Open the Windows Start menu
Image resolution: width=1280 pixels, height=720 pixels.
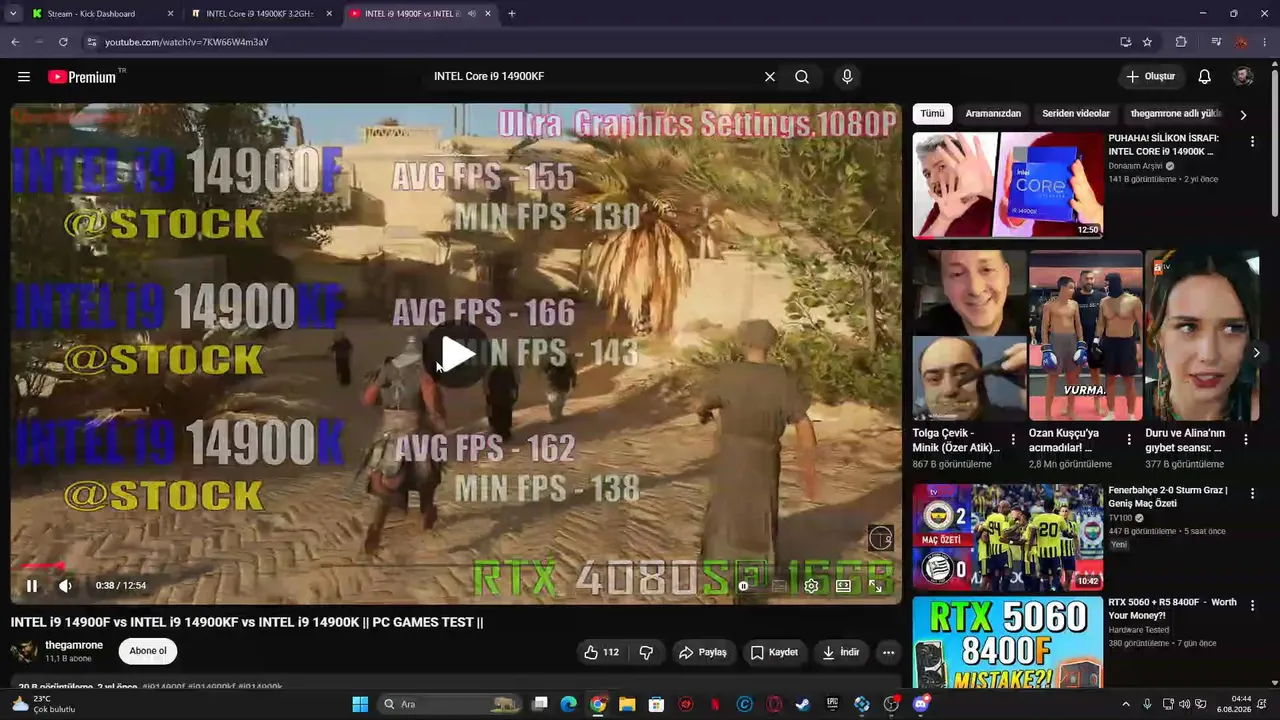360,704
